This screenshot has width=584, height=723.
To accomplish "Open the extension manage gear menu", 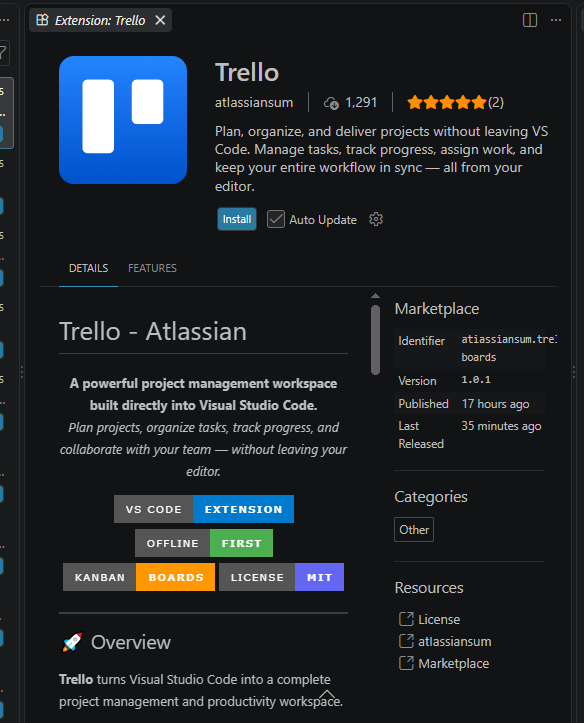I will coord(376,219).
